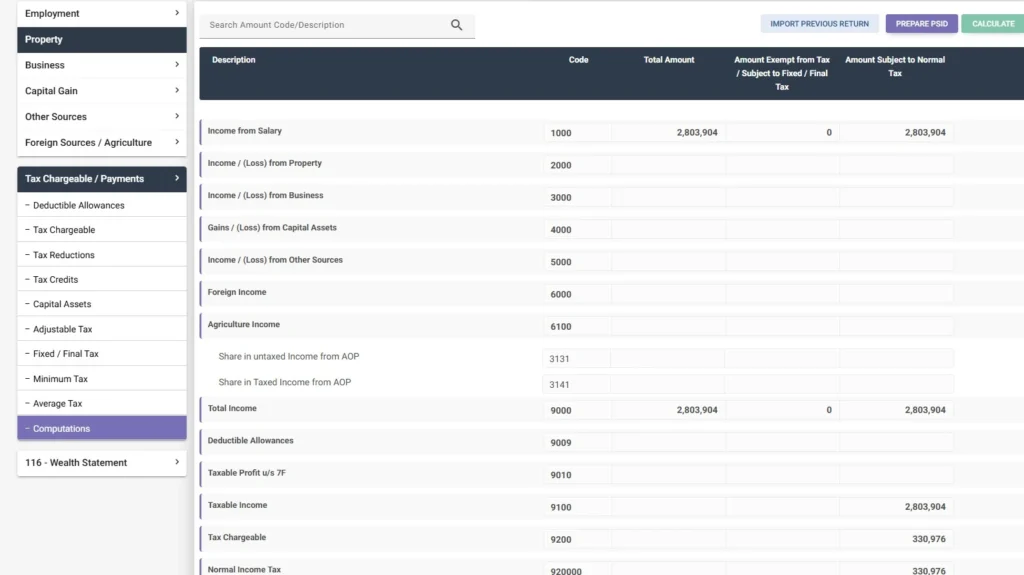The height and width of the screenshot is (575, 1024).
Task: Click Total Amount field for Agriculture Income
Action: point(668,326)
